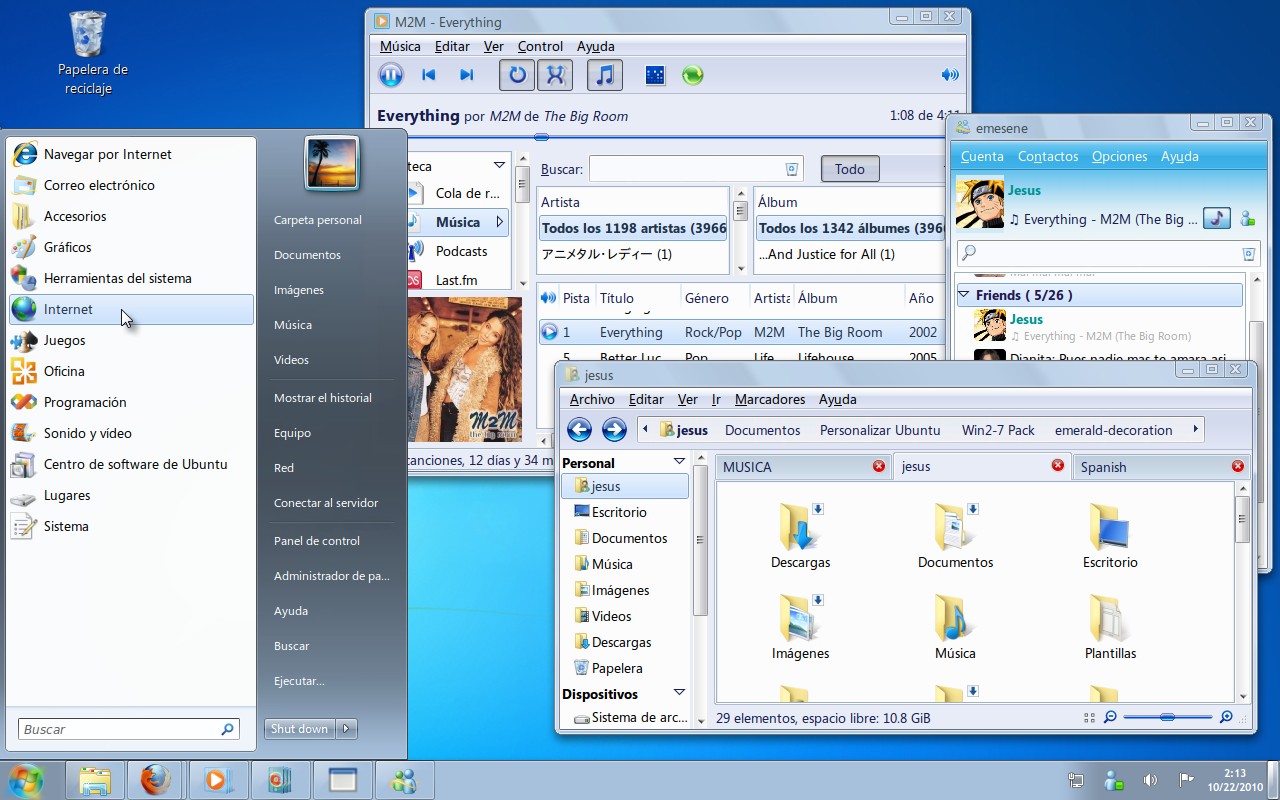Pause playback in the M2M music player

[391, 75]
